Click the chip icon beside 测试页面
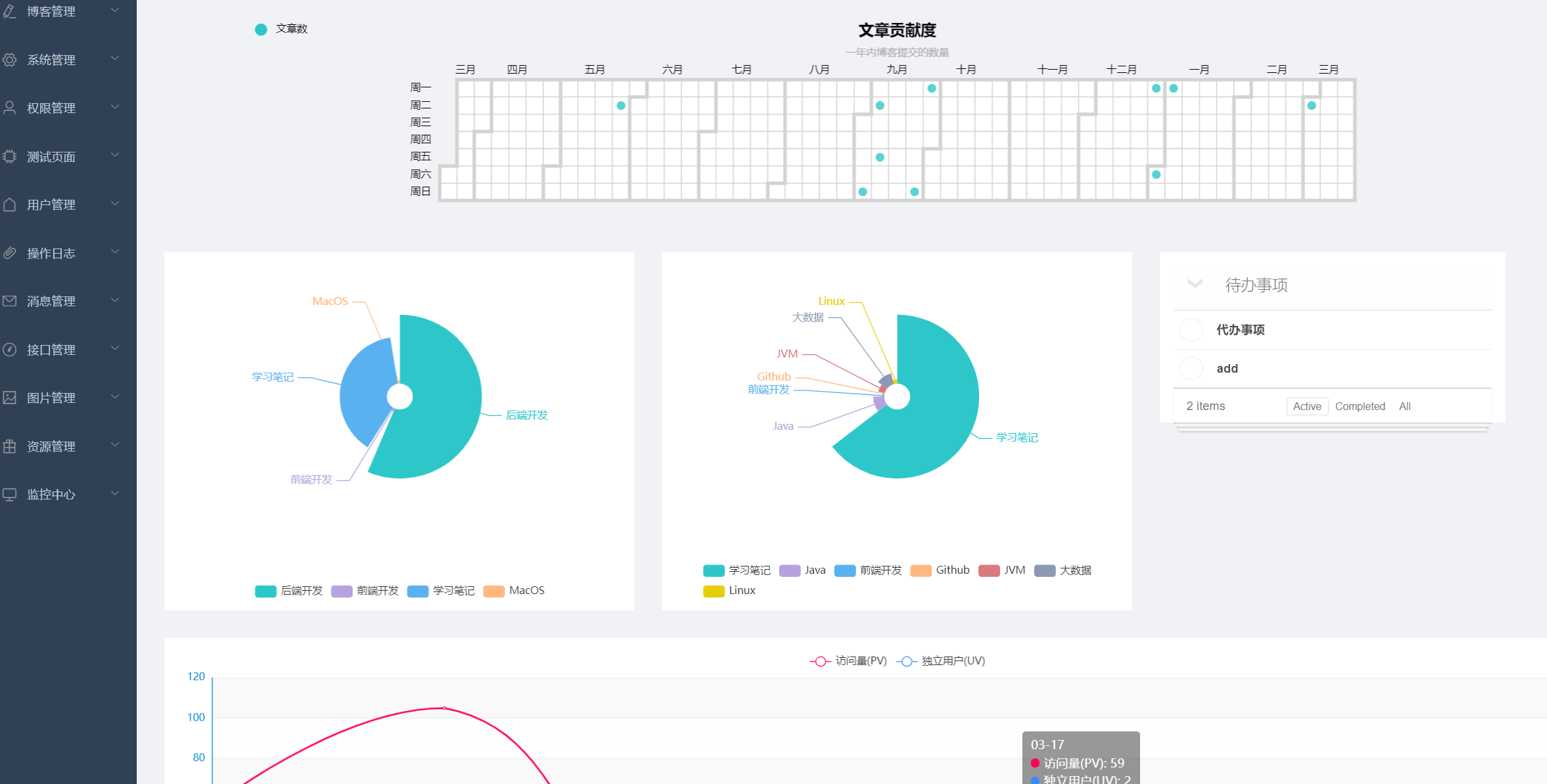 click(x=10, y=156)
